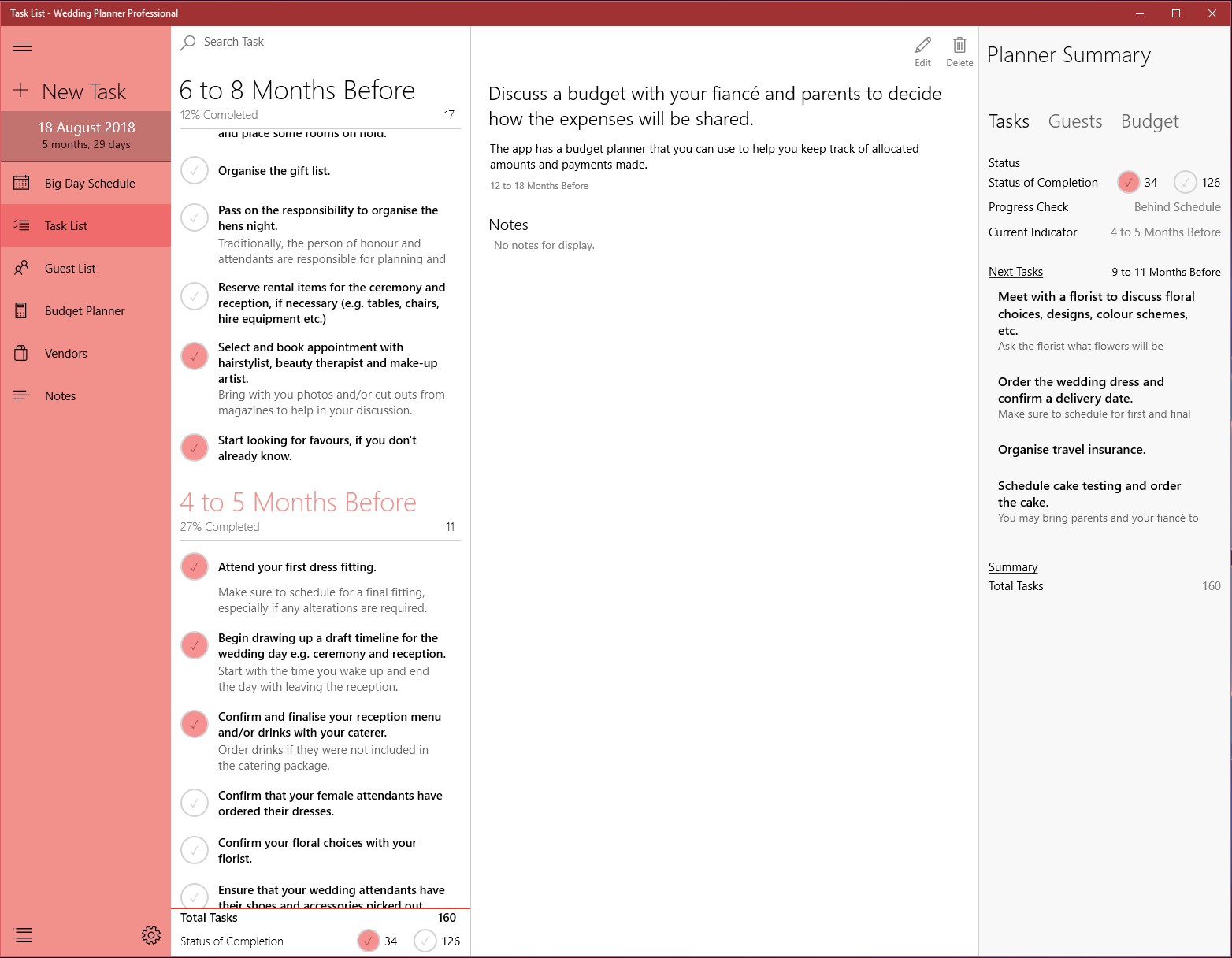Click the Search Task magnifier icon
Image resolution: width=1232 pixels, height=958 pixels.
[187, 43]
